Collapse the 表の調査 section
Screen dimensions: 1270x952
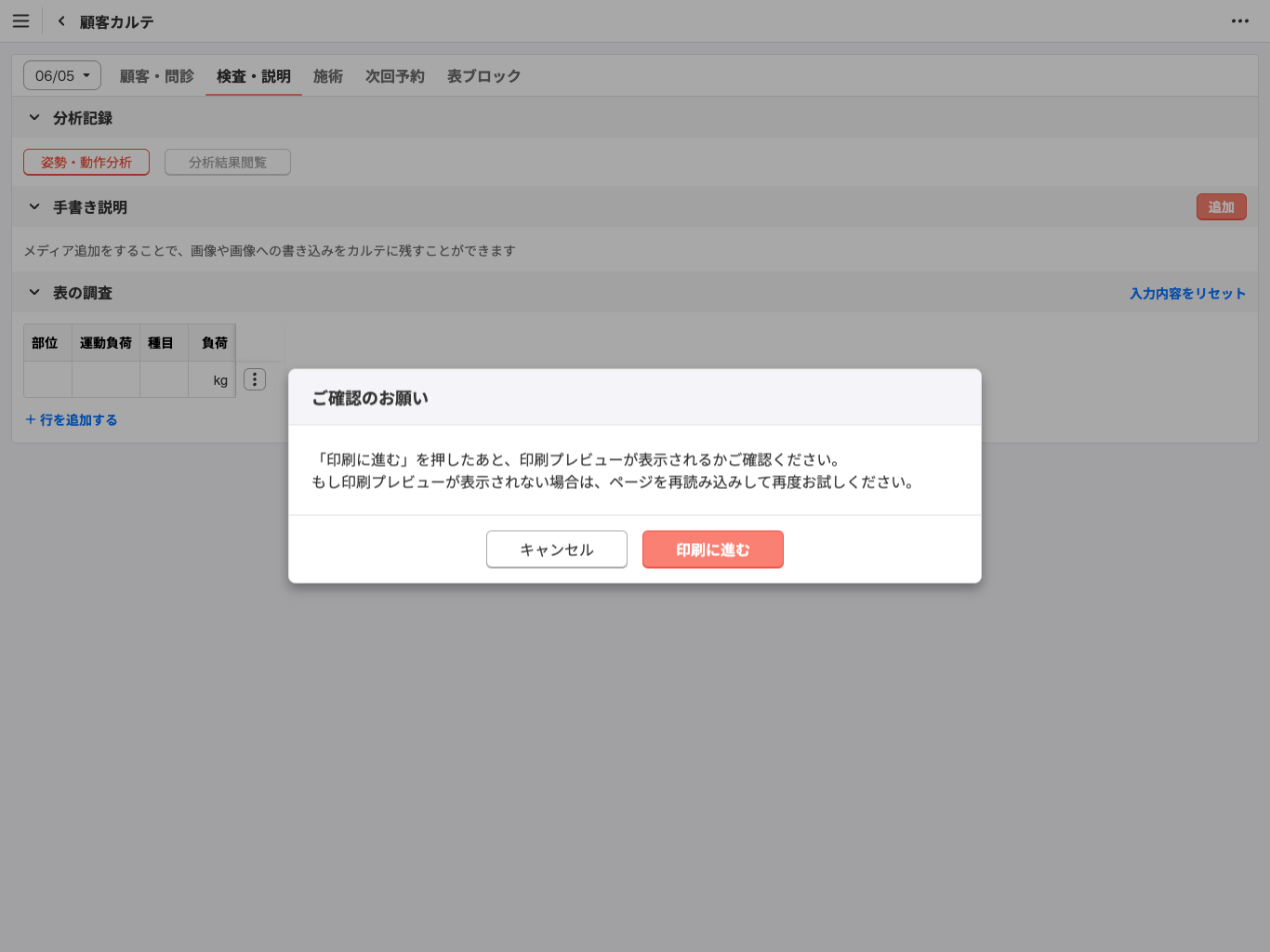tap(34, 292)
